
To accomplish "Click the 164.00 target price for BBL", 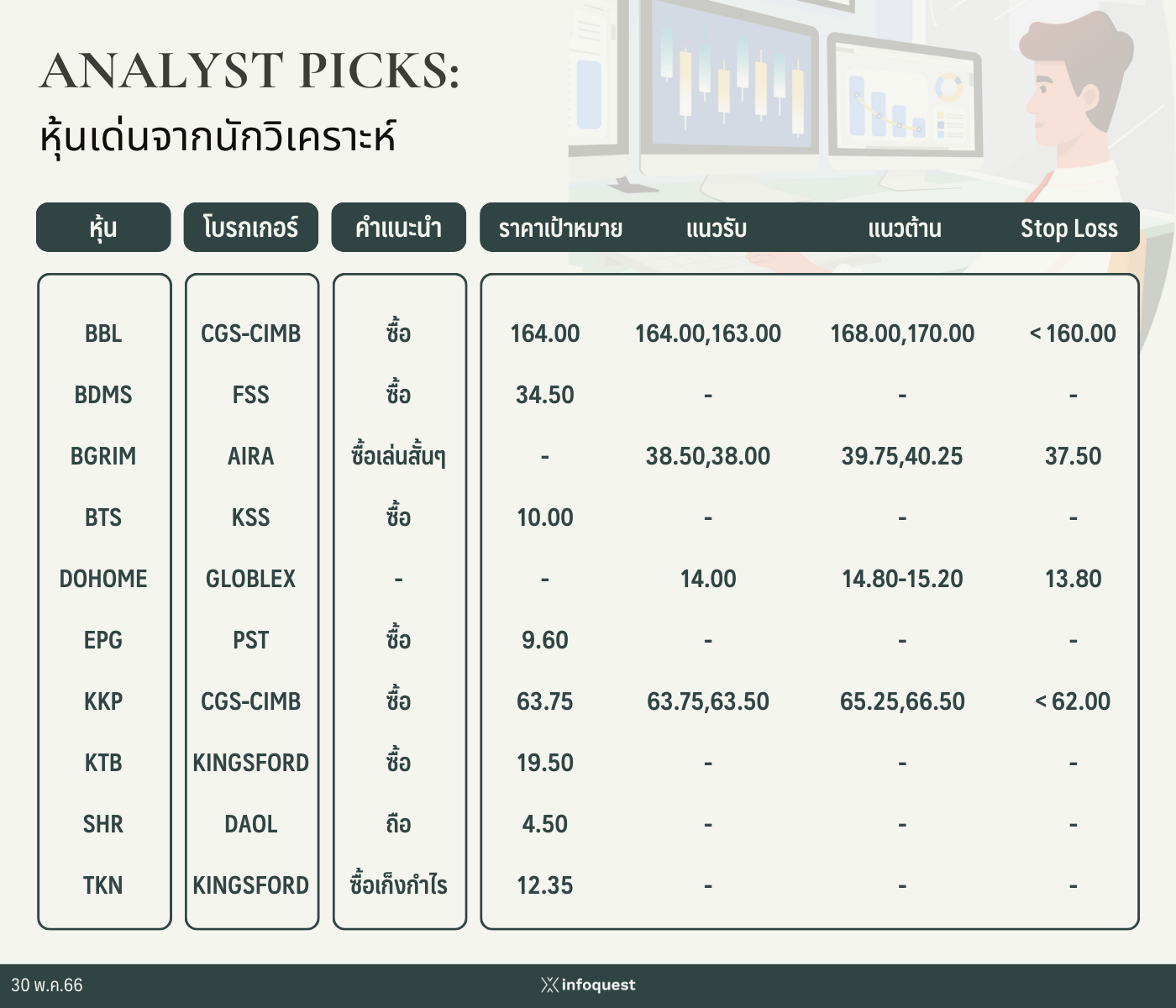I will pos(545,333).
